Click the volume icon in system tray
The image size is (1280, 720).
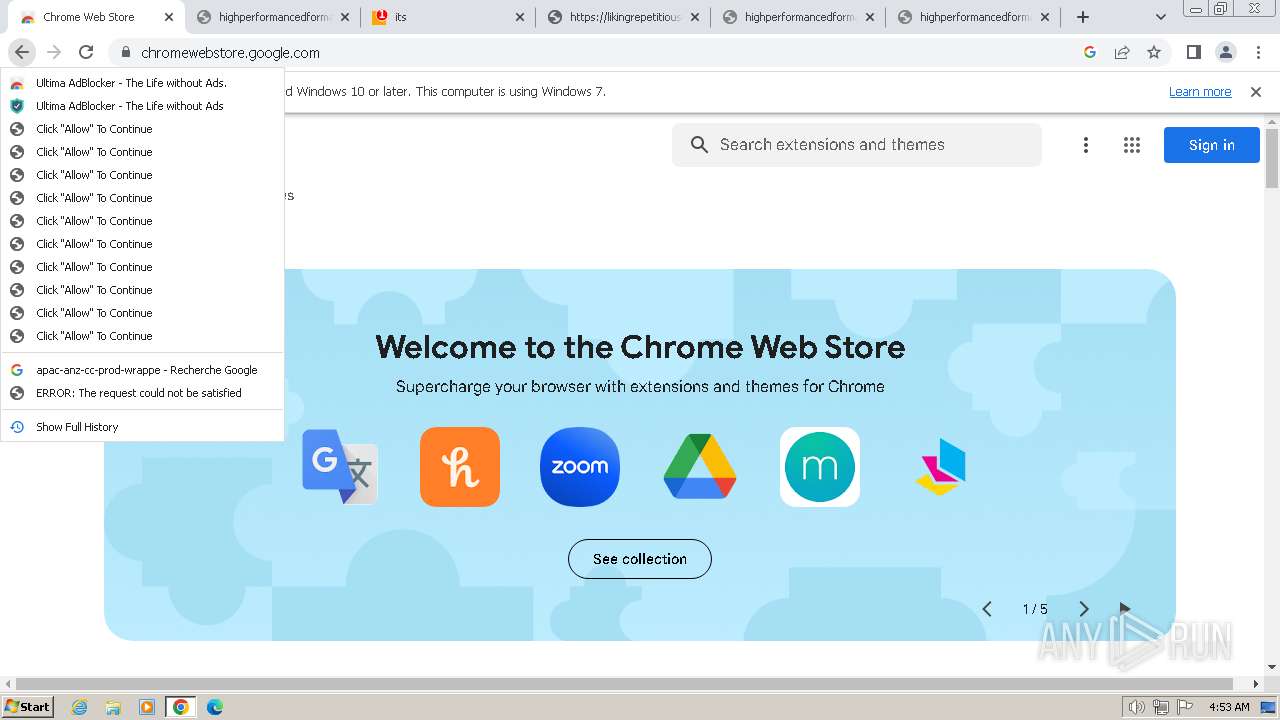pos(1136,707)
